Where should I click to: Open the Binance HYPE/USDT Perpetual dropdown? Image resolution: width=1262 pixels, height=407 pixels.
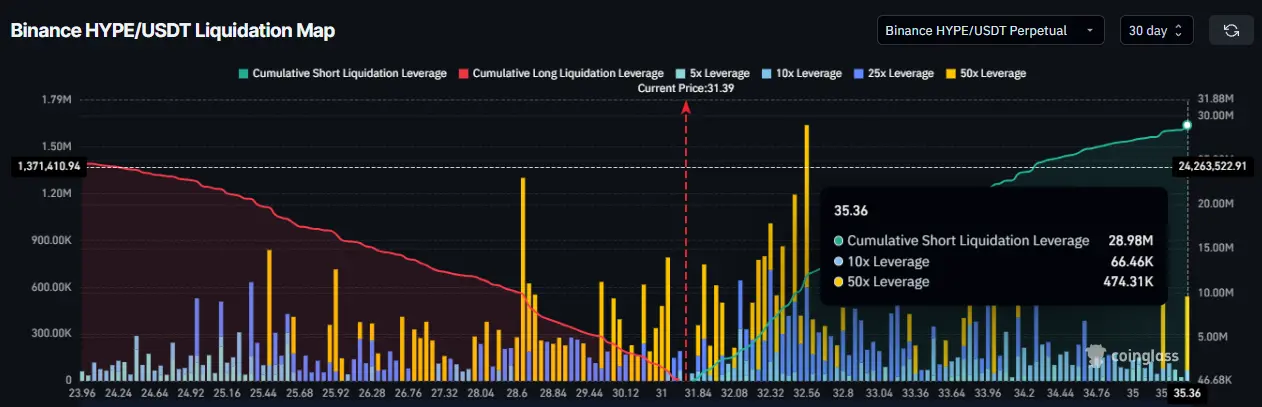click(990, 30)
